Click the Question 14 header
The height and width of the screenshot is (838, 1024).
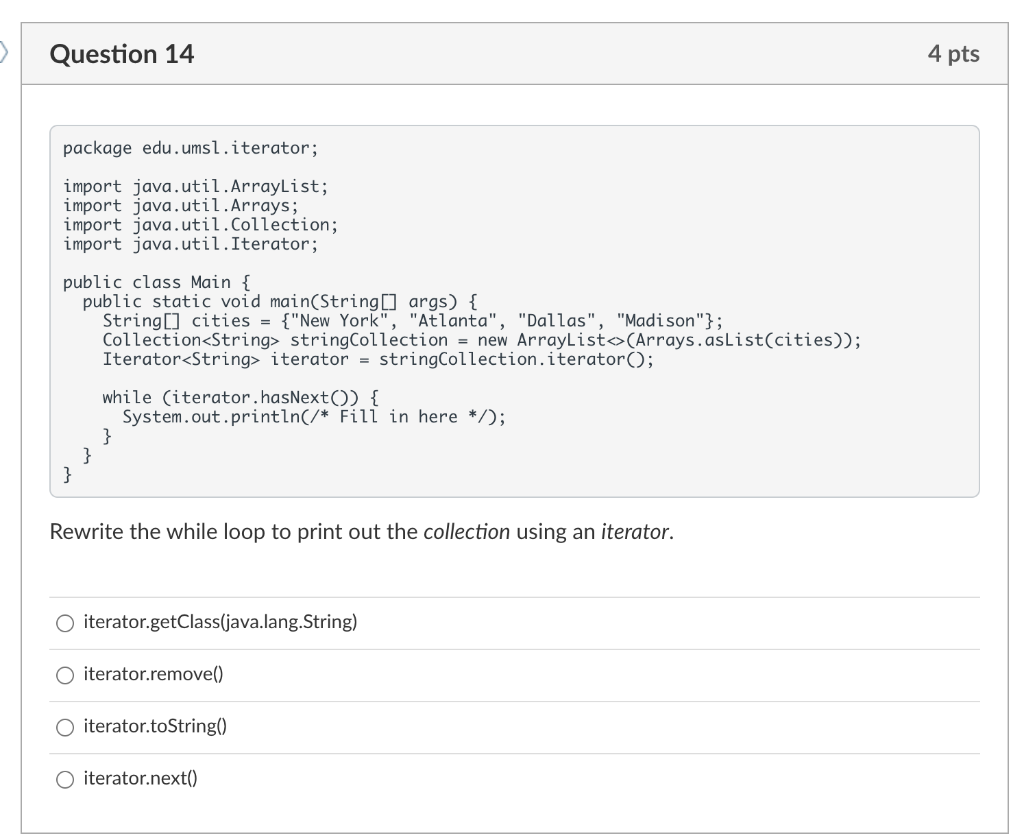pyautogui.click(x=124, y=54)
